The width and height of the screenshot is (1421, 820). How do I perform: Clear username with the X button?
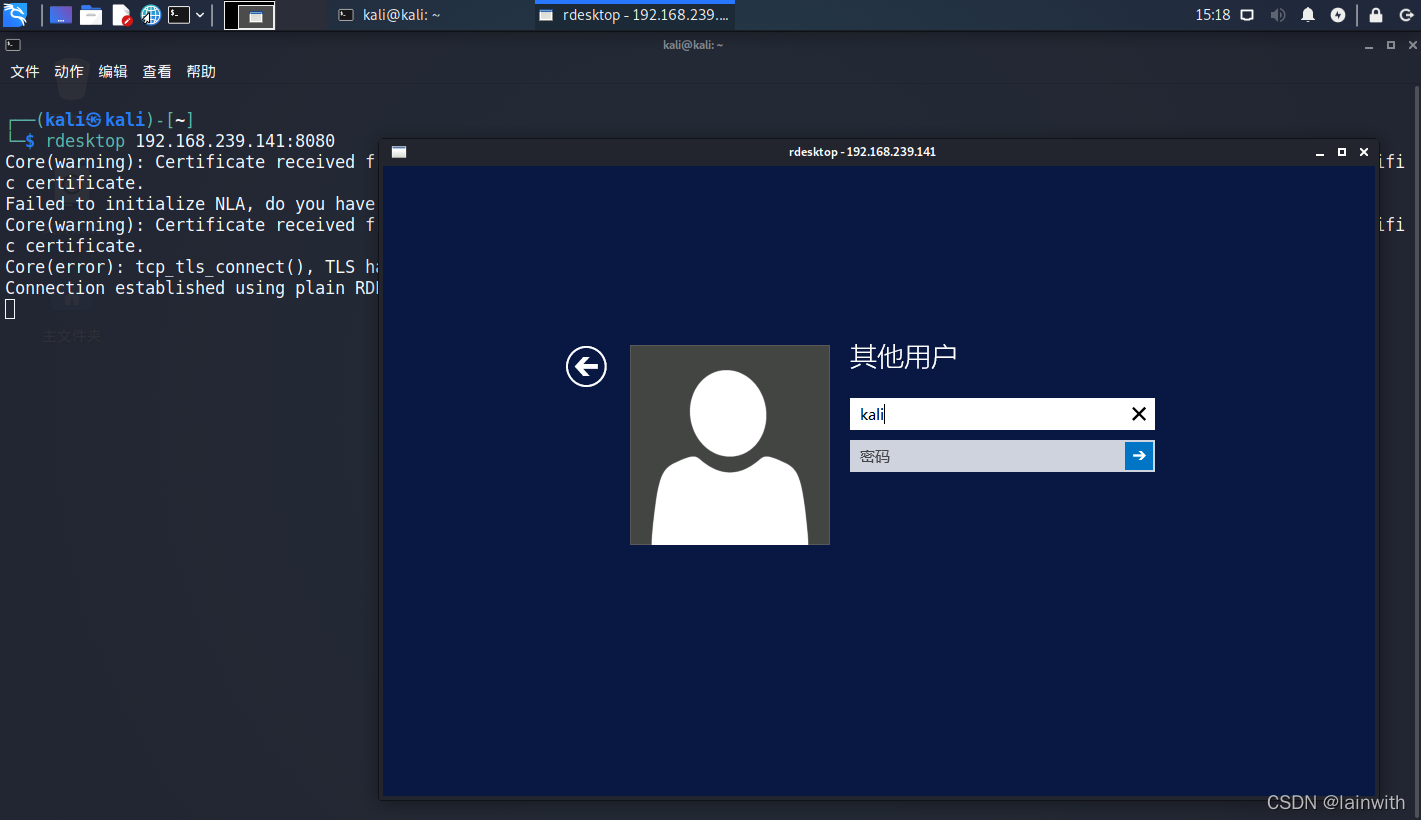click(x=1139, y=414)
